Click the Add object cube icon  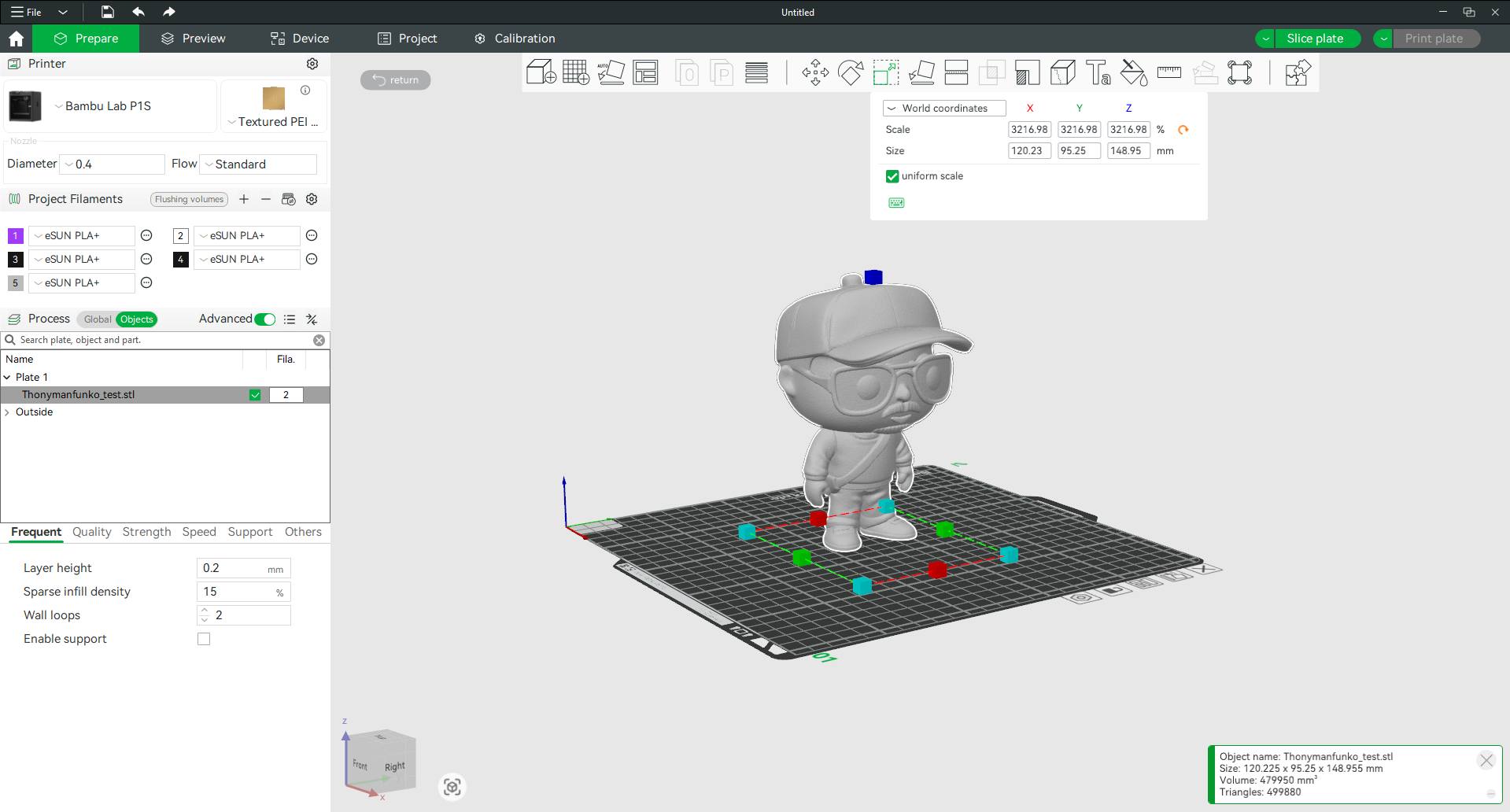(541, 72)
